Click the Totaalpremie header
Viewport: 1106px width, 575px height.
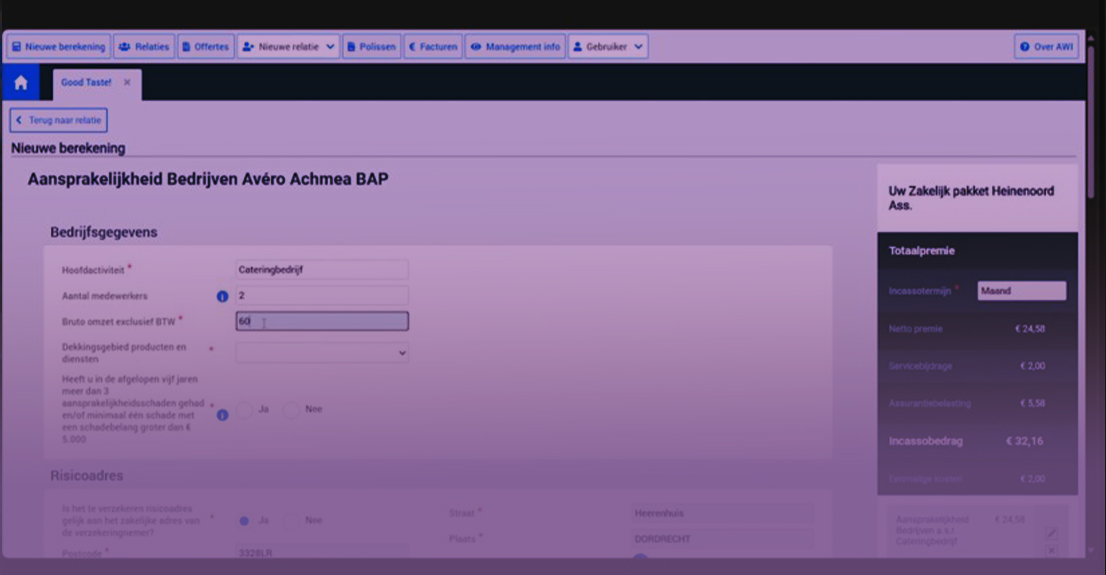point(921,250)
